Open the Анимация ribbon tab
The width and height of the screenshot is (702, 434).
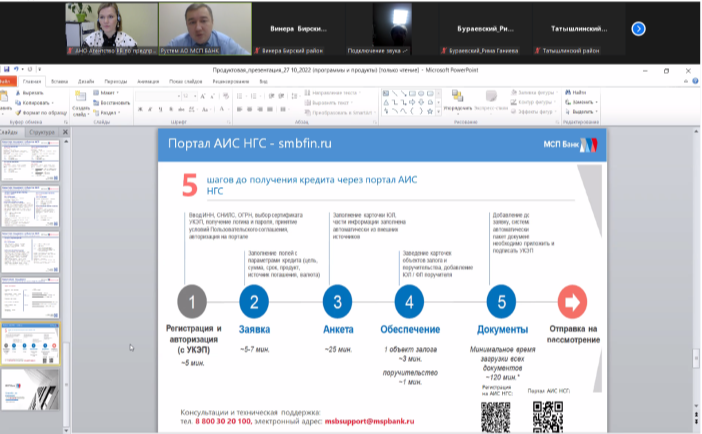pyautogui.click(x=148, y=82)
